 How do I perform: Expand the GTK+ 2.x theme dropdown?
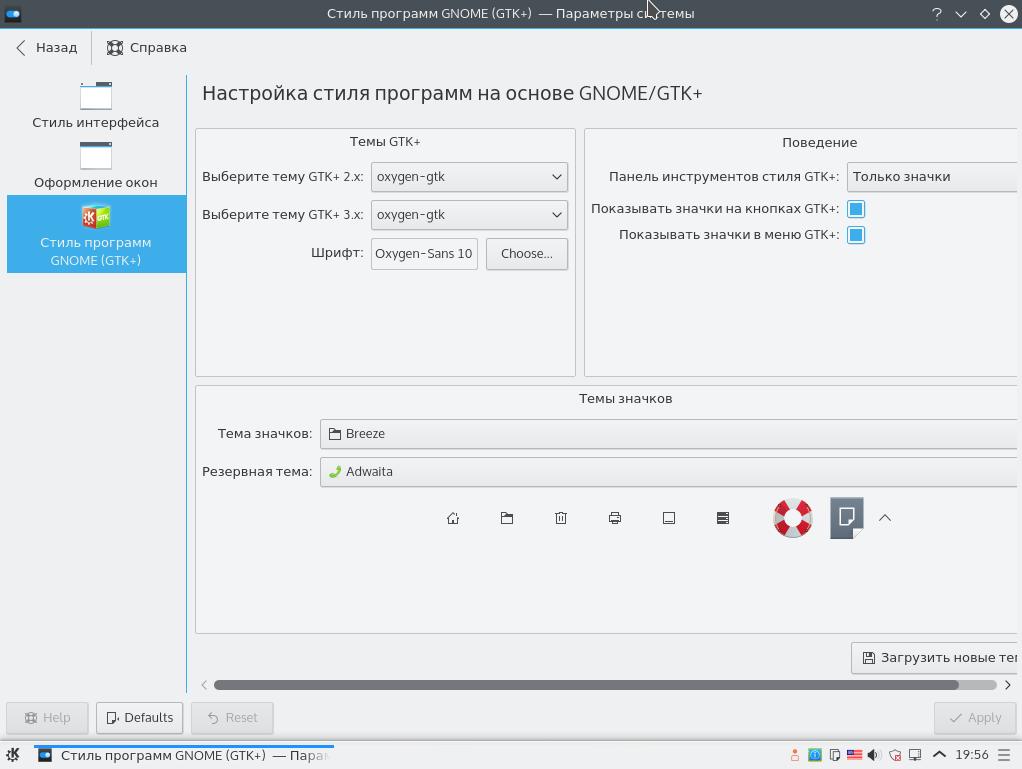(469, 177)
